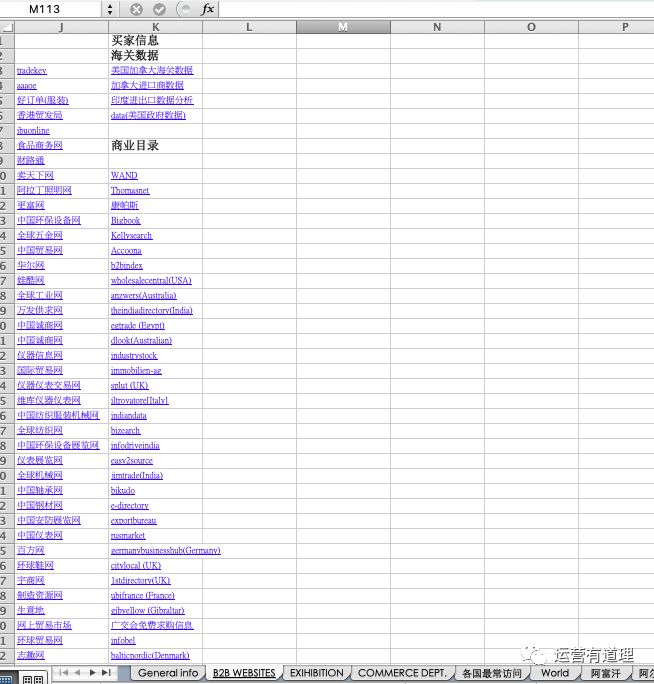Image resolution: width=654 pixels, height=684 pixels.
Task: Open the 印度进出口数据分析 link
Action: tap(152, 100)
